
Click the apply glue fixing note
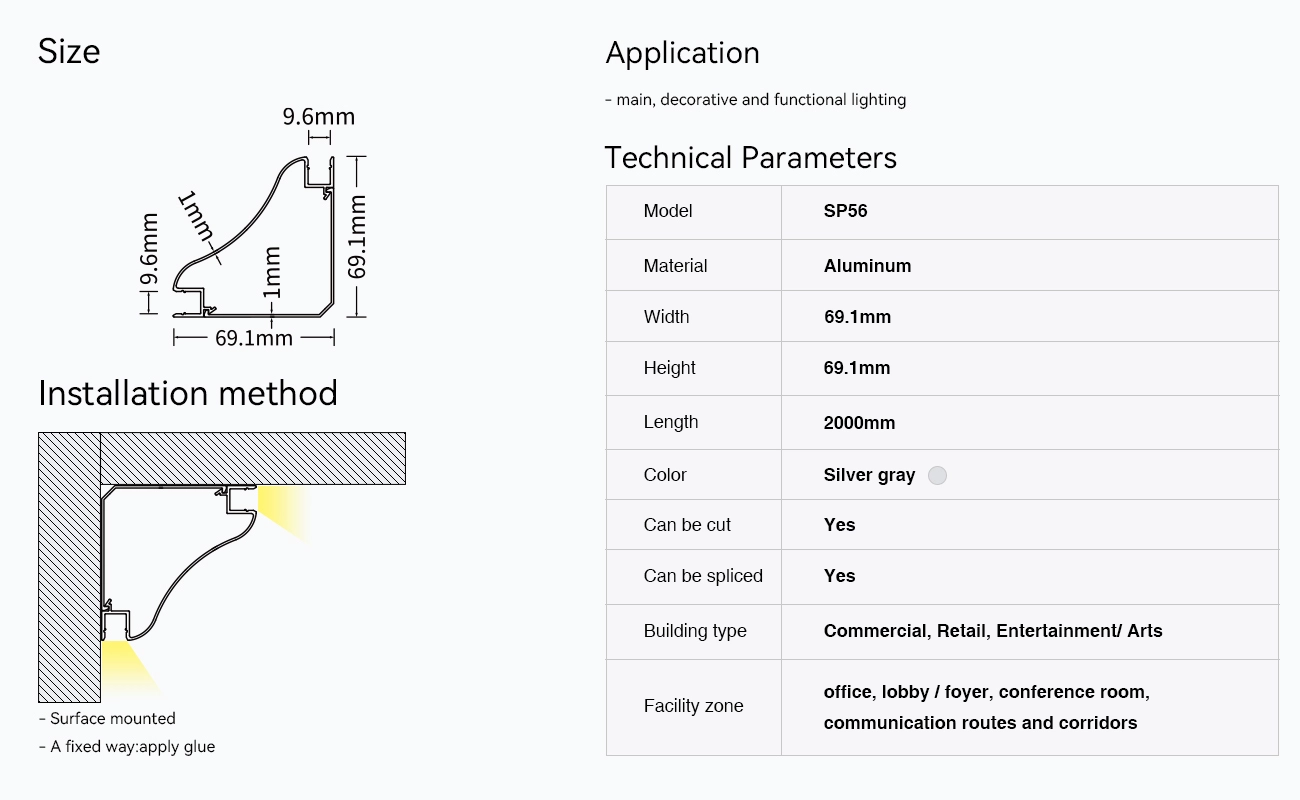pyautogui.click(x=127, y=746)
